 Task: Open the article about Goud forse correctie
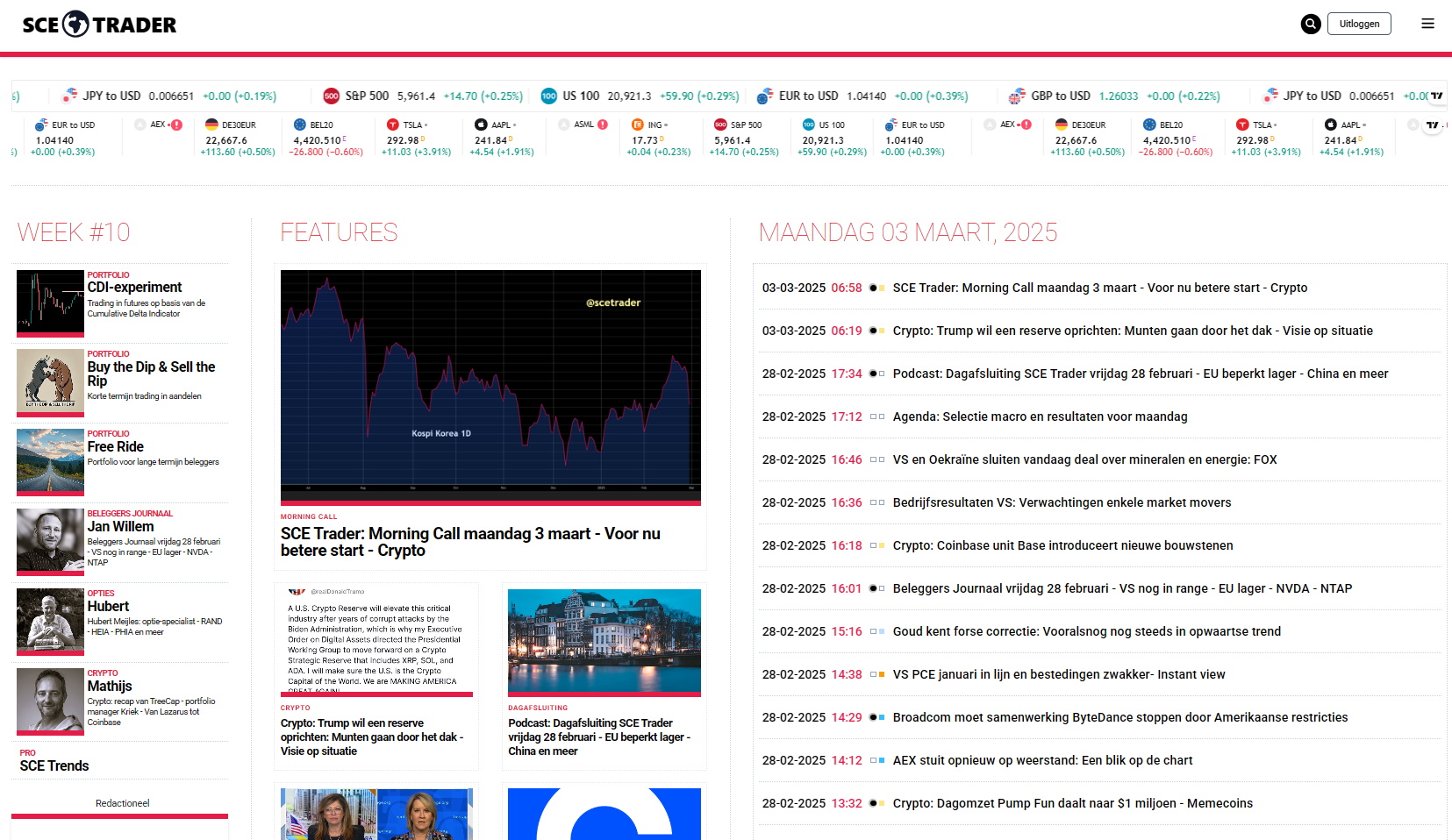click(x=1086, y=630)
